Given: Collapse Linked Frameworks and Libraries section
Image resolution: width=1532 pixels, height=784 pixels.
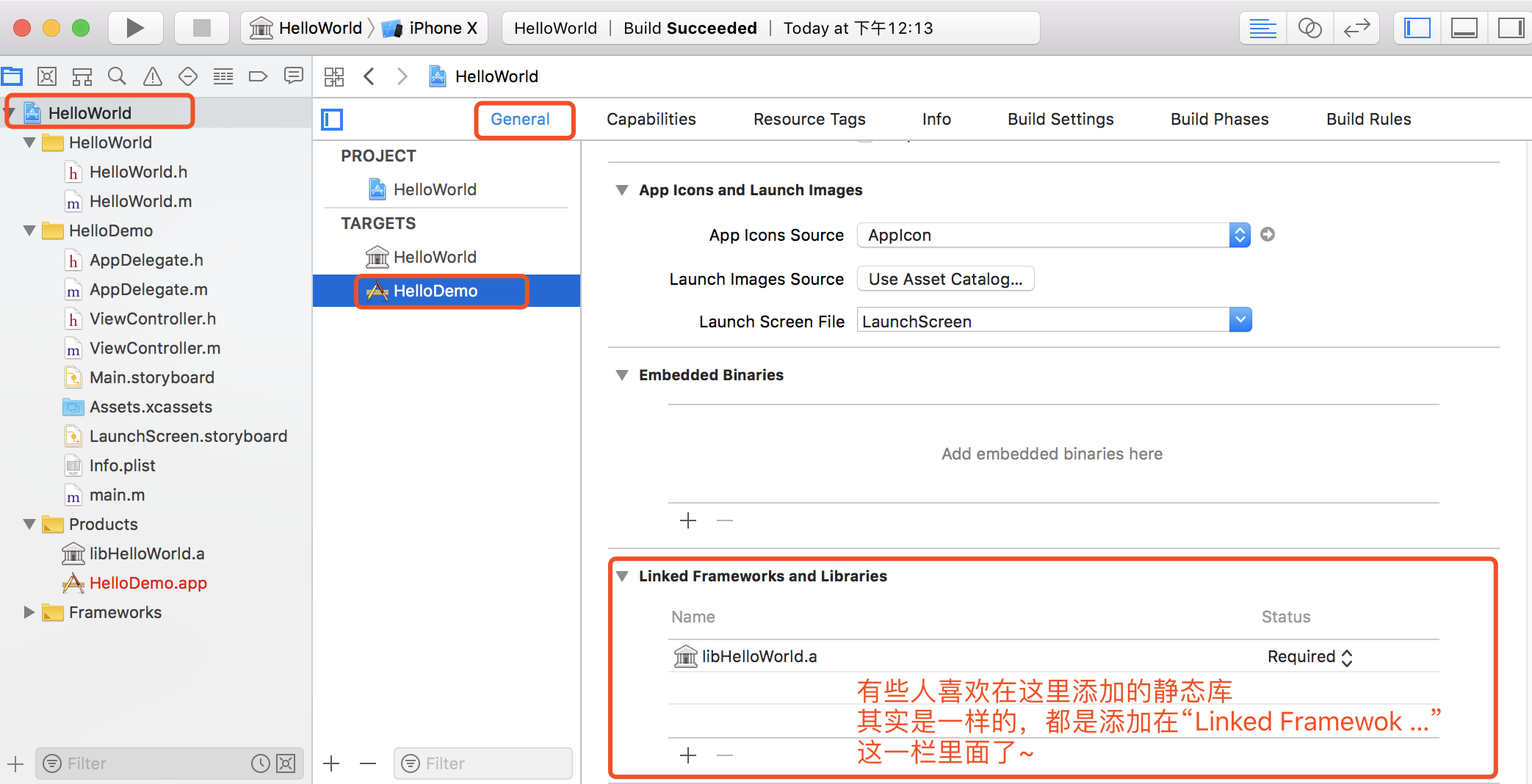Looking at the screenshot, I should (x=622, y=576).
